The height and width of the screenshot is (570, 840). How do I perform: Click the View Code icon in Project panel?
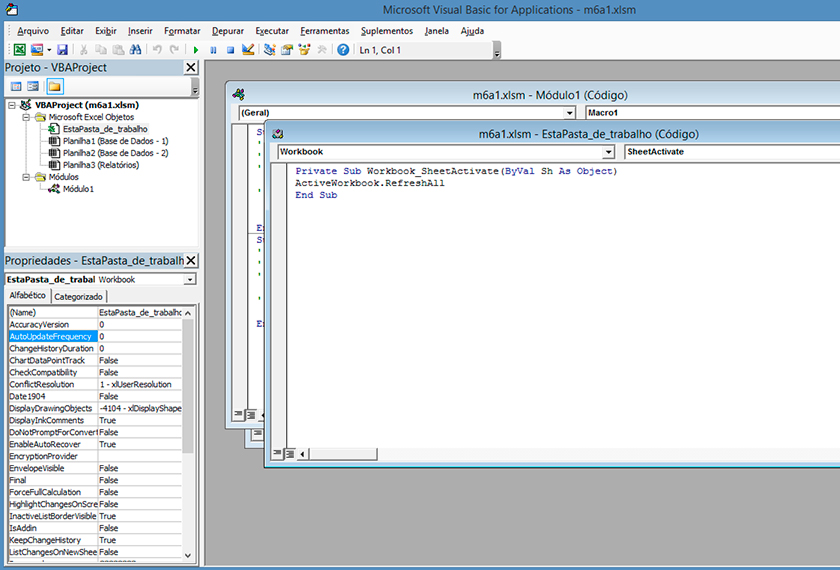(x=16, y=86)
